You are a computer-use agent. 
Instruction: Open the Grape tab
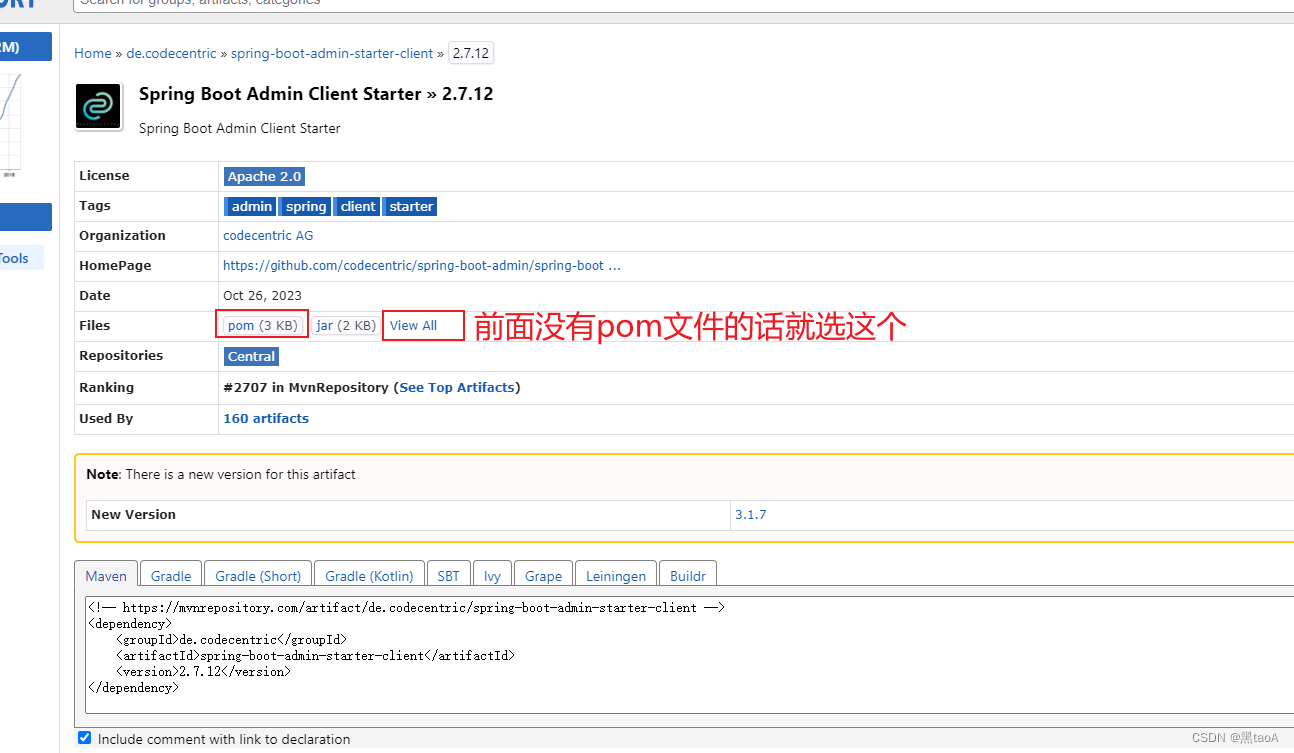[543, 576]
